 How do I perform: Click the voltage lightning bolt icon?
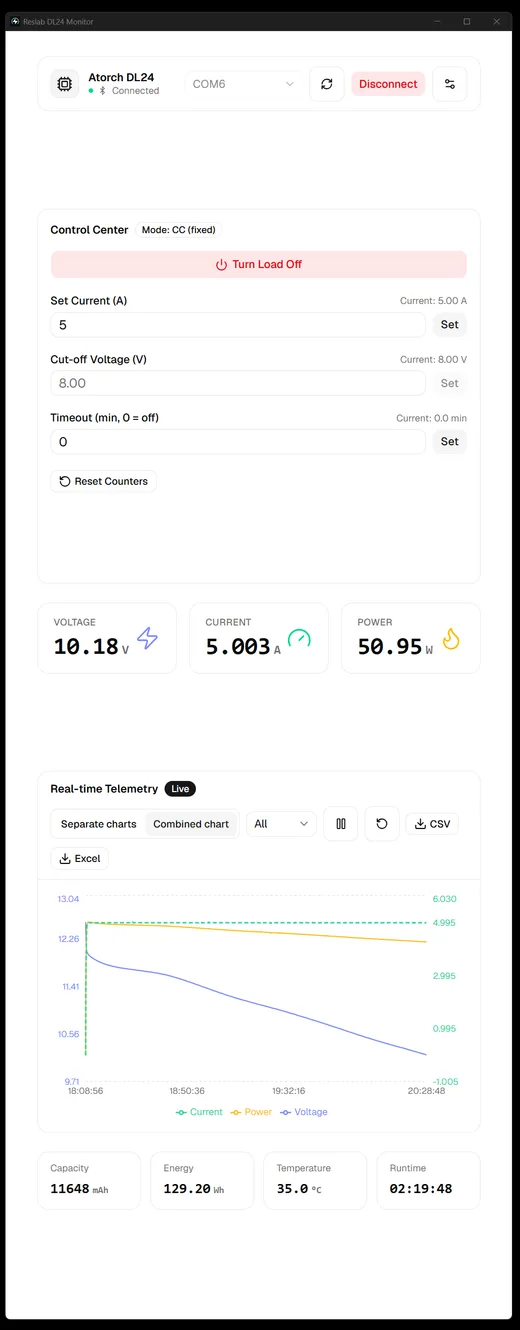click(148, 638)
